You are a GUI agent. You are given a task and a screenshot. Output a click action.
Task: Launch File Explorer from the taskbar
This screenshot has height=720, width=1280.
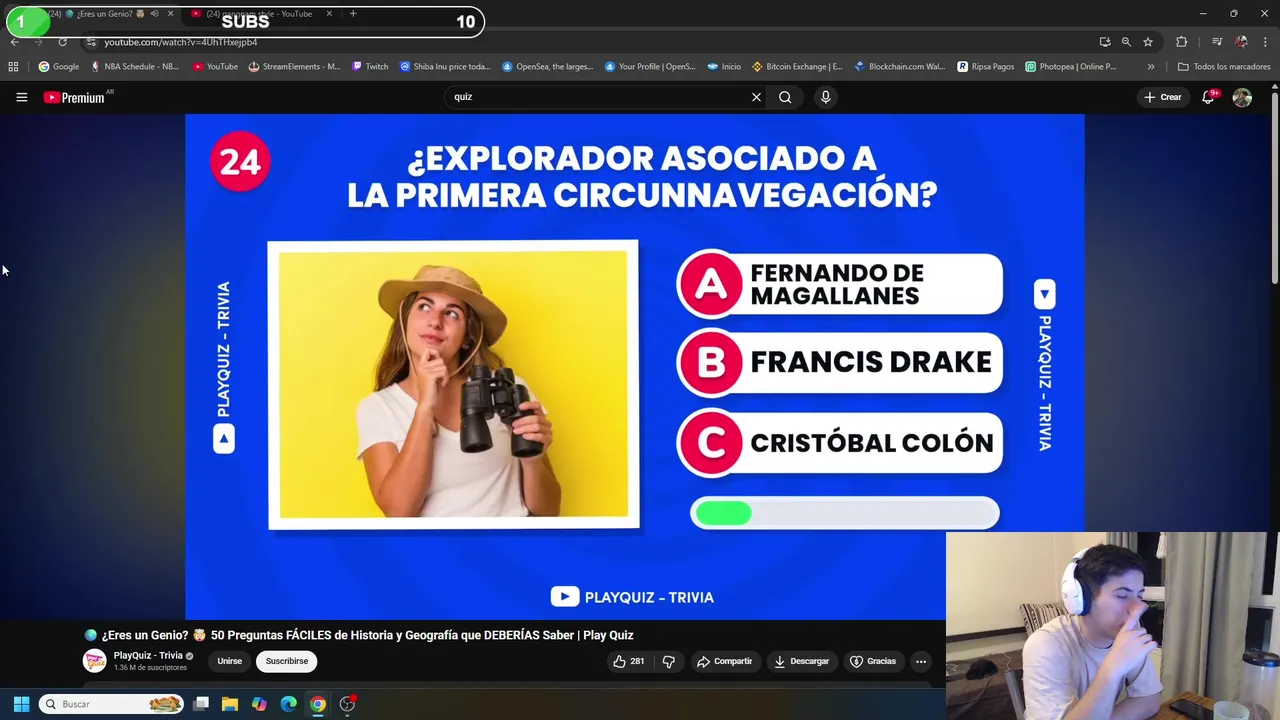230,704
